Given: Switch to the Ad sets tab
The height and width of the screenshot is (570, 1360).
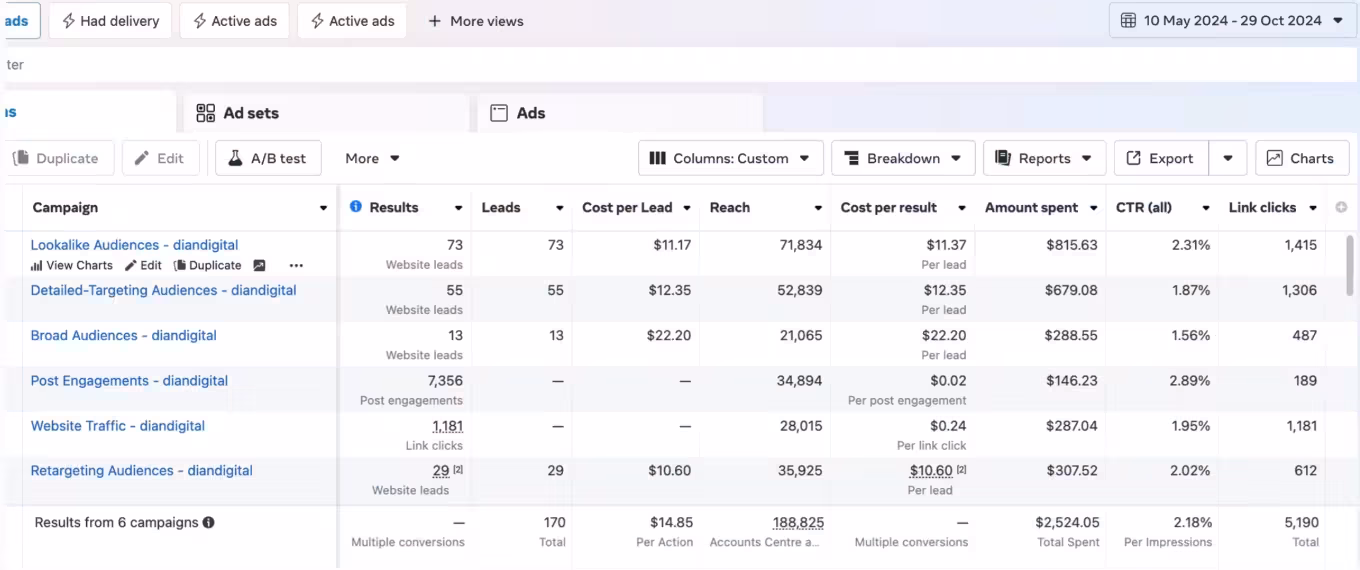Looking at the screenshot, I should (326, 113).
